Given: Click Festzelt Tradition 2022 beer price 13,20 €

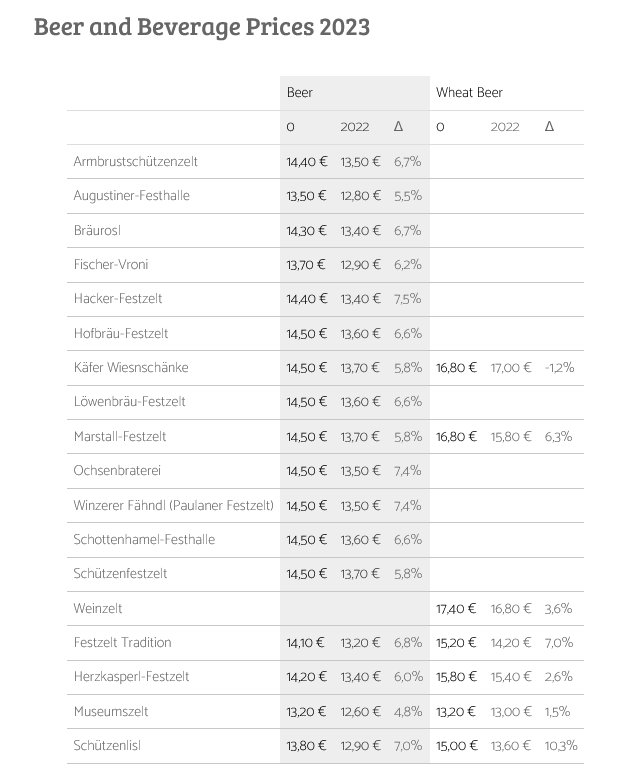Looking at the screenshot, I should pyautogui.click(x=360, y=643).
